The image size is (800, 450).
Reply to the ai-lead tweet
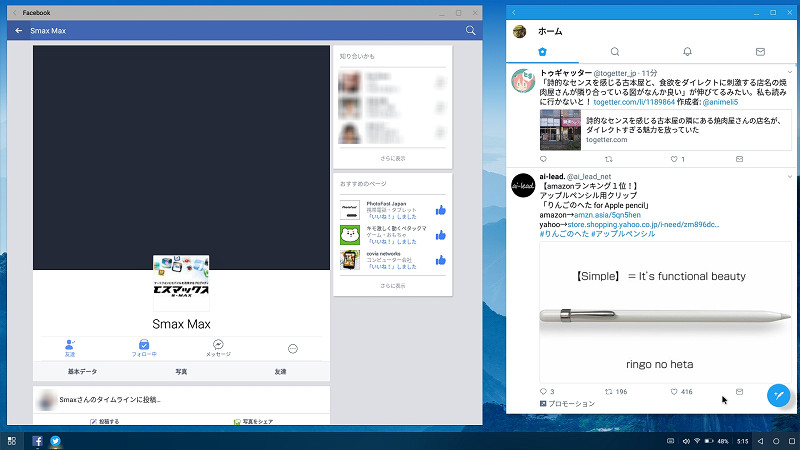click(x=543, y=392)
